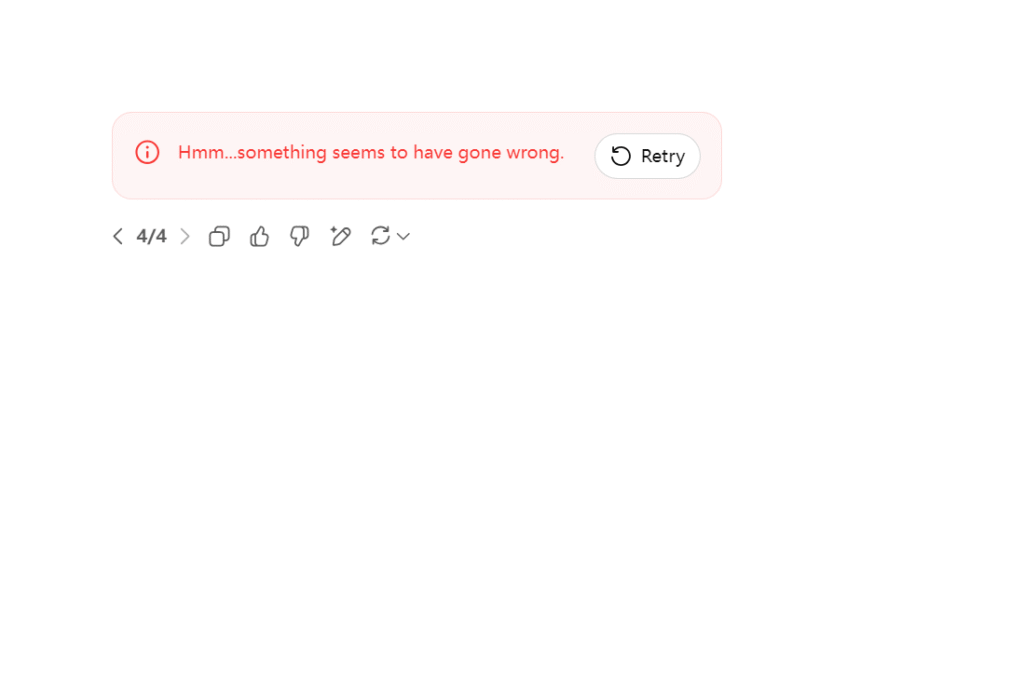Regenerate the response using circular arrows icon
1024x685 pixels.
pos(381,236)
